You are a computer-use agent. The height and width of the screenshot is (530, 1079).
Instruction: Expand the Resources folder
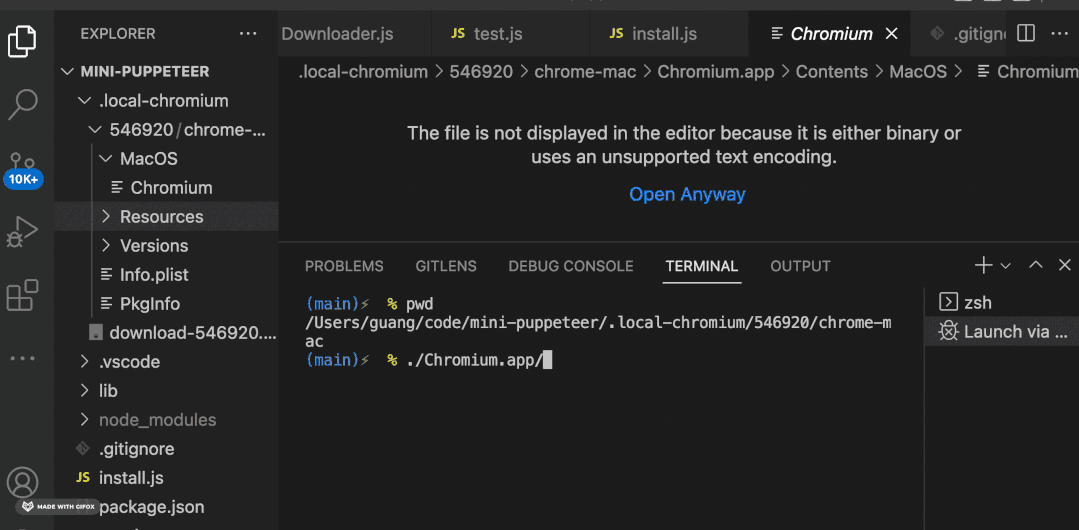click(167, 217)
